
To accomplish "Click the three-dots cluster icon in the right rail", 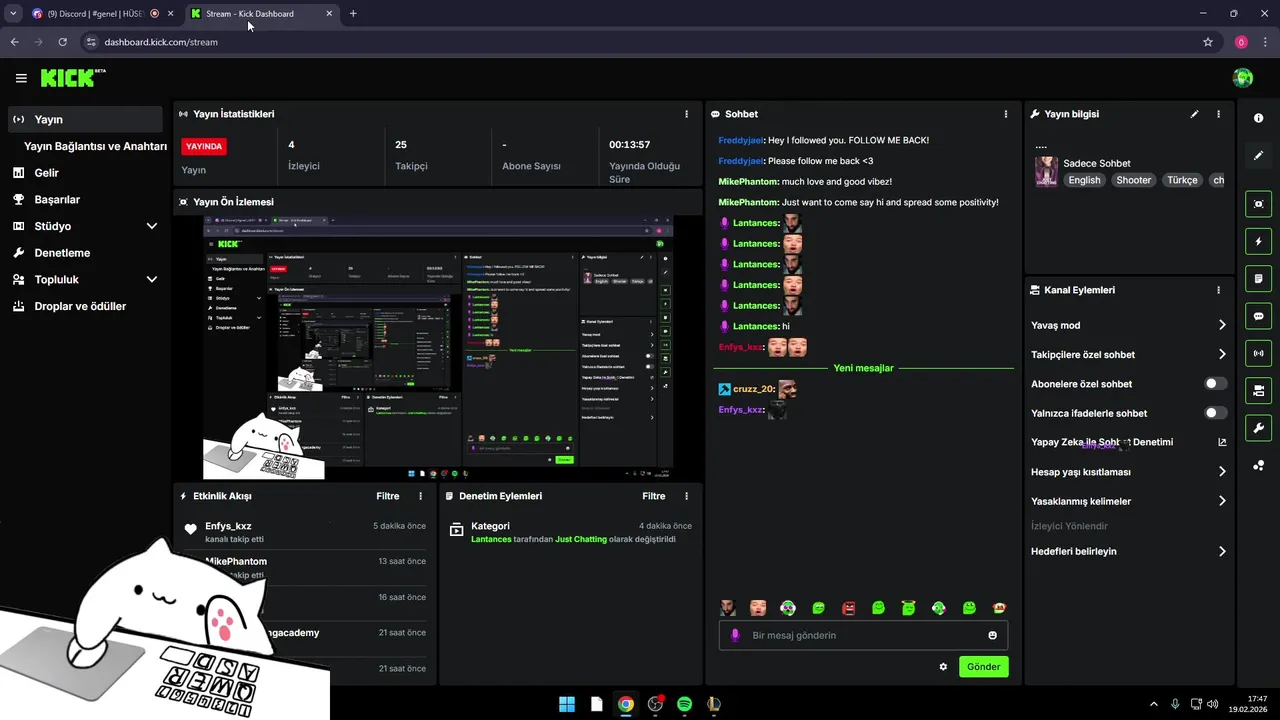I will [1258, 465].
